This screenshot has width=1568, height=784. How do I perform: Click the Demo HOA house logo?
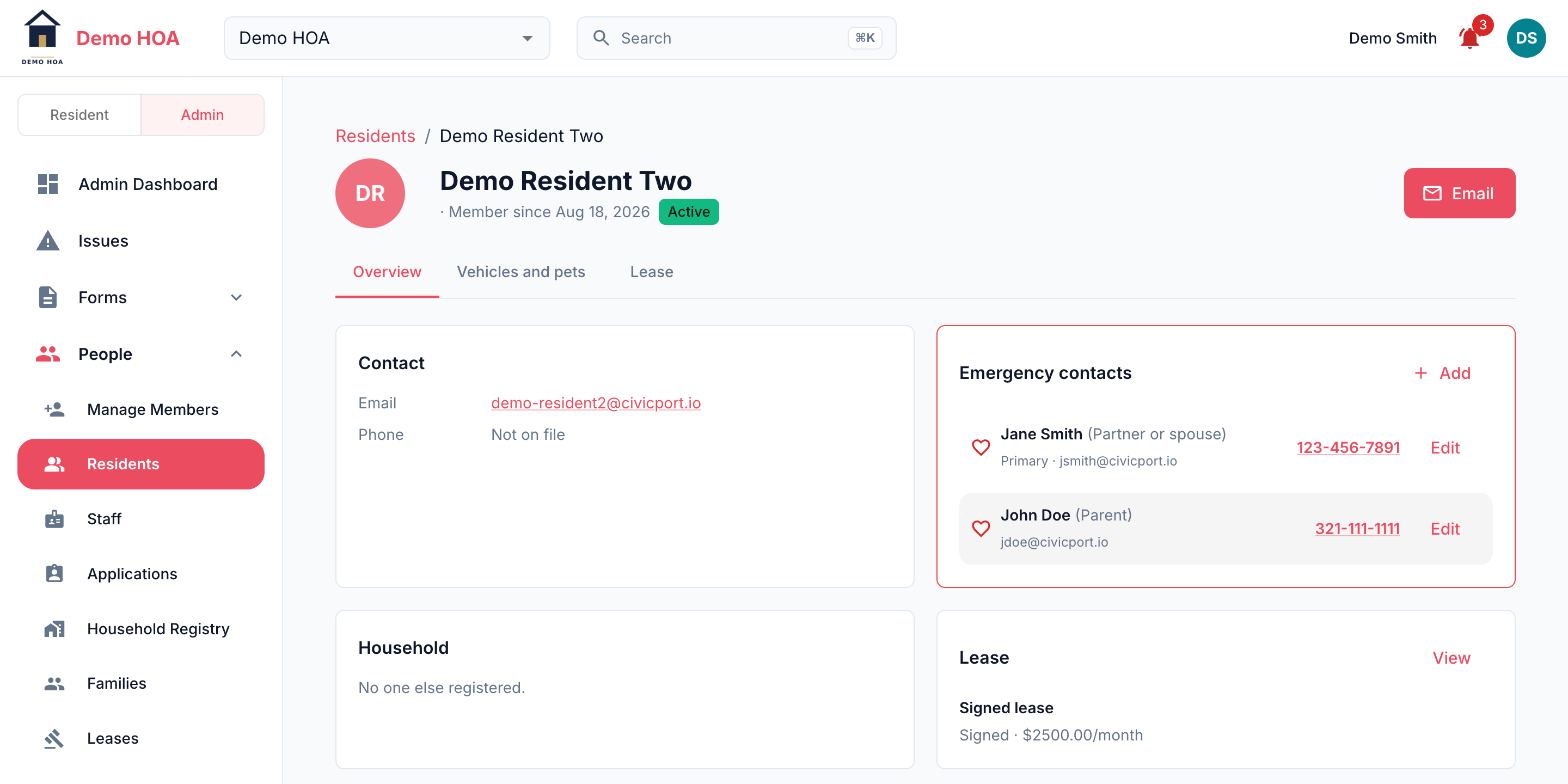(x=42, y=37)
